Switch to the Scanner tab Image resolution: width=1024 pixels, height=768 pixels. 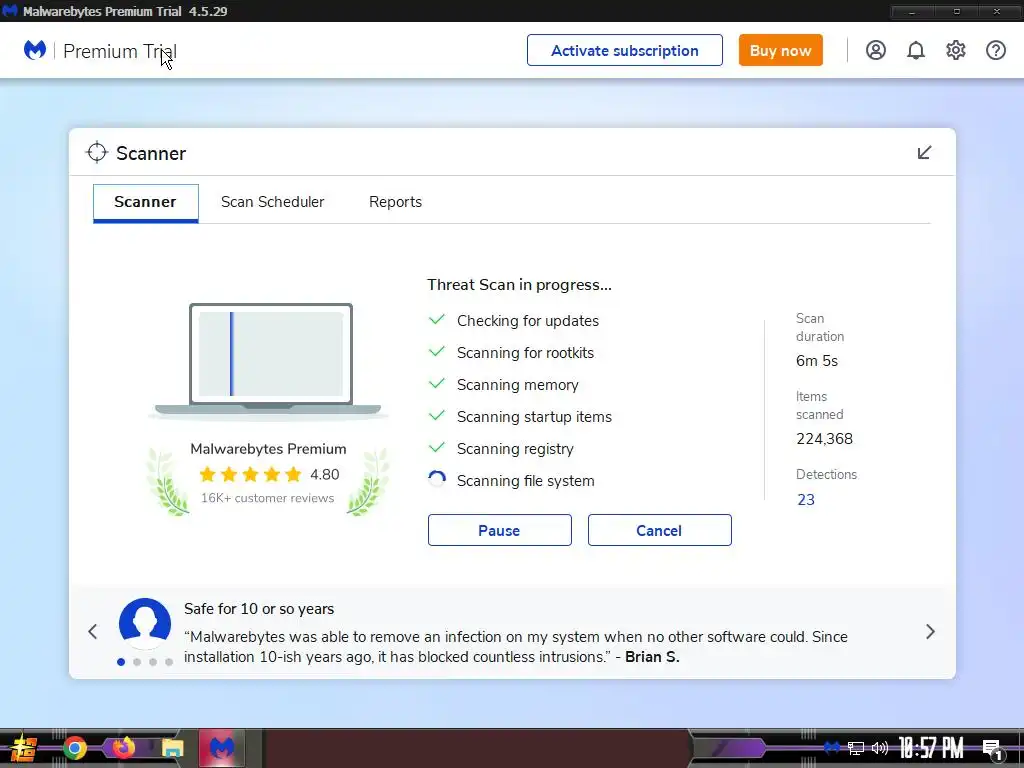[x=146, y=202]
